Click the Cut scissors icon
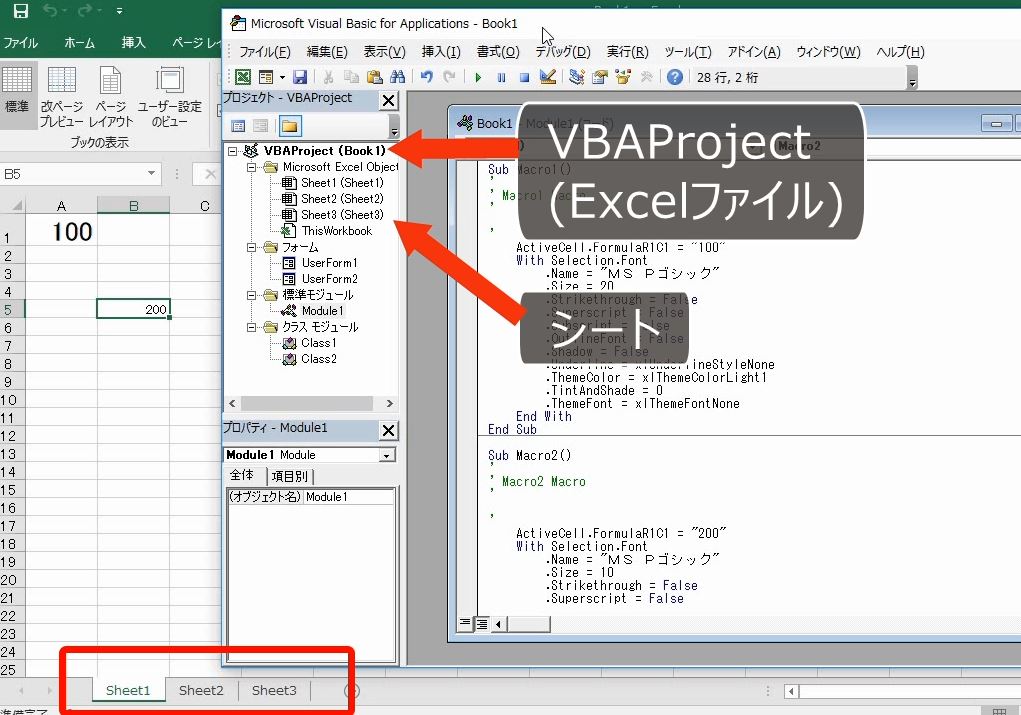 coord(329,77)
